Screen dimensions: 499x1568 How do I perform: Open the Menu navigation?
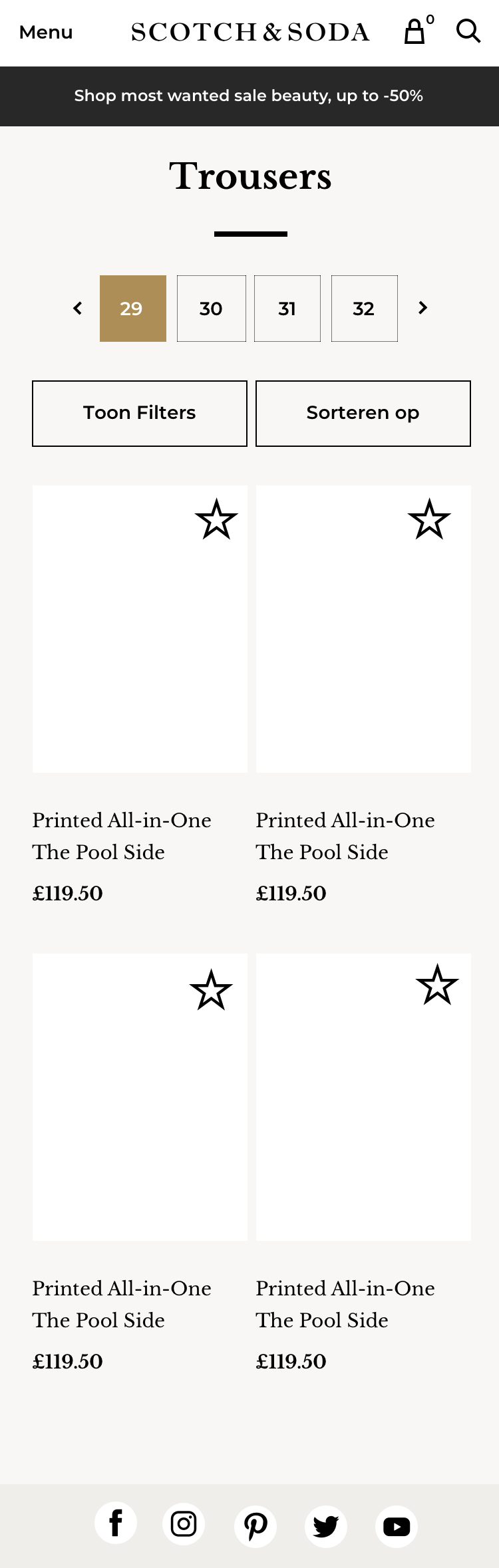[46, 32]
